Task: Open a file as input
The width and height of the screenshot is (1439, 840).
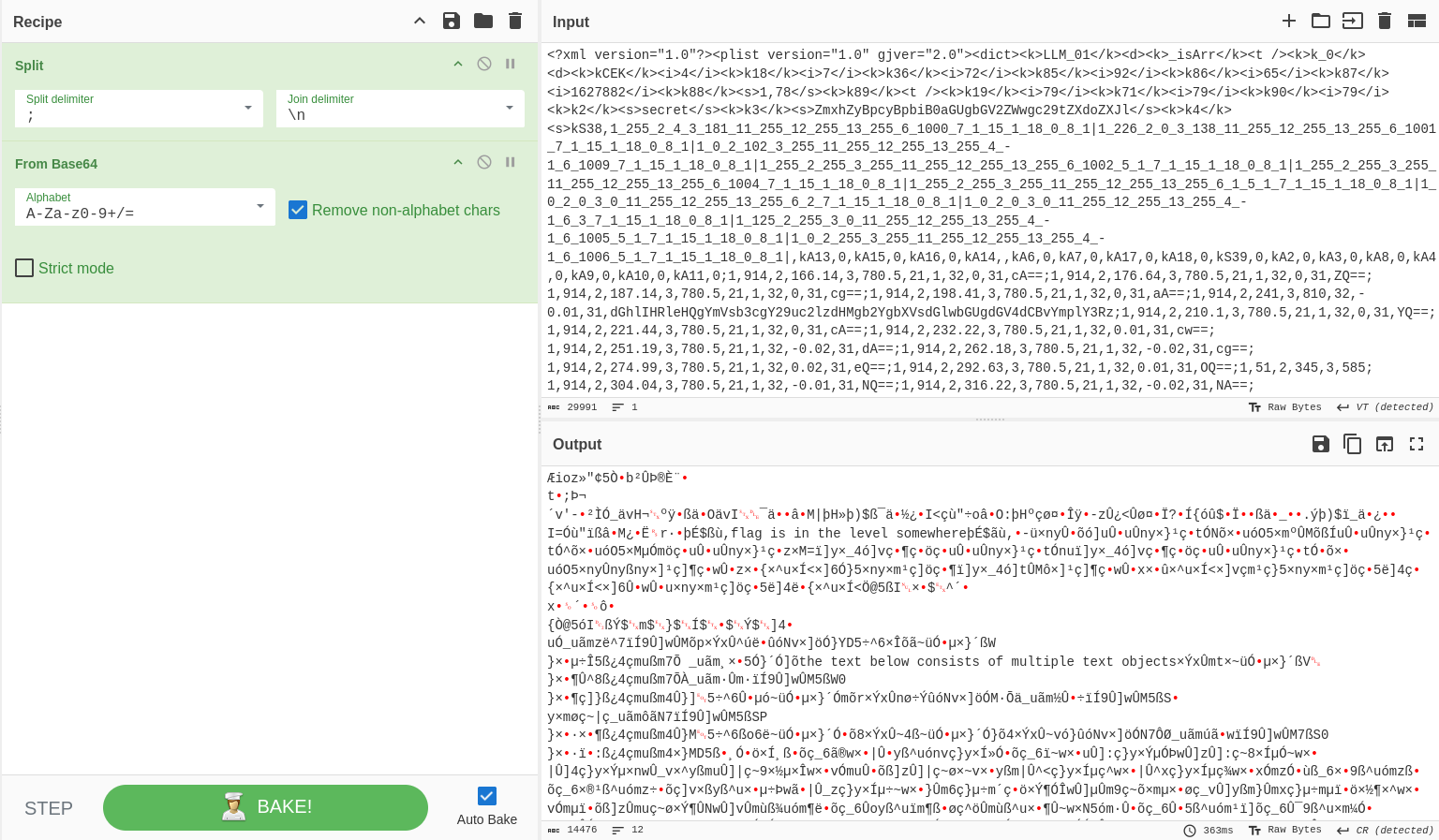Action: click(1353, 21)
